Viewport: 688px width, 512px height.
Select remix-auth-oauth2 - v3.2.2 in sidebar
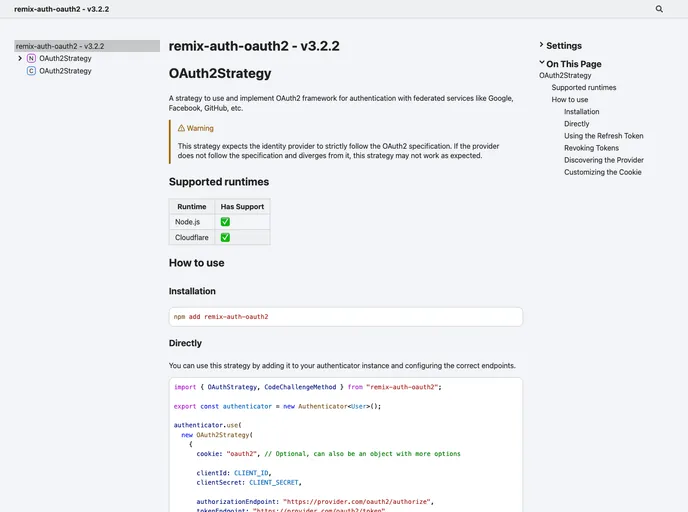click(x=60, y=46)
